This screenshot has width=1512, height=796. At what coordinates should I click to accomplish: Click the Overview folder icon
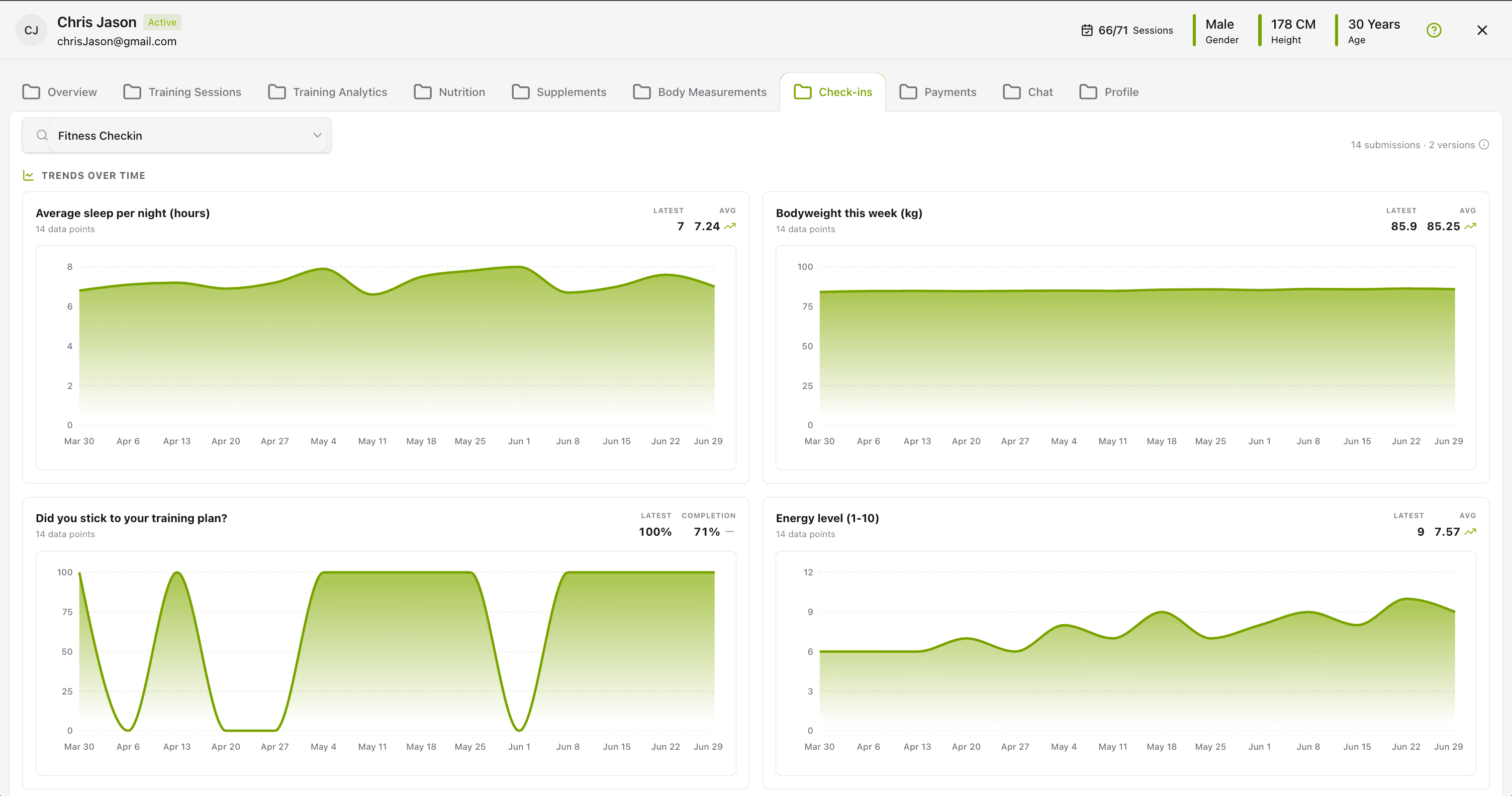click(x=31, y=92)
